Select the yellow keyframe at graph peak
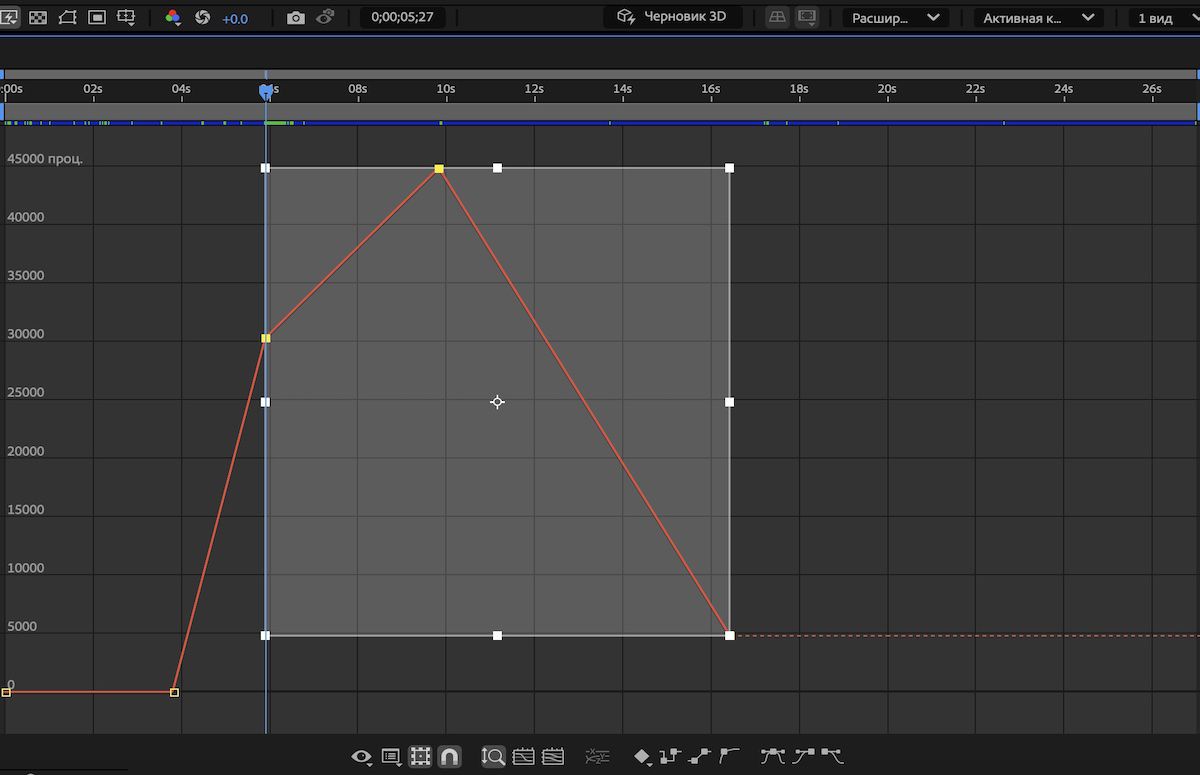1200x775 pixels. pos(439,169)
